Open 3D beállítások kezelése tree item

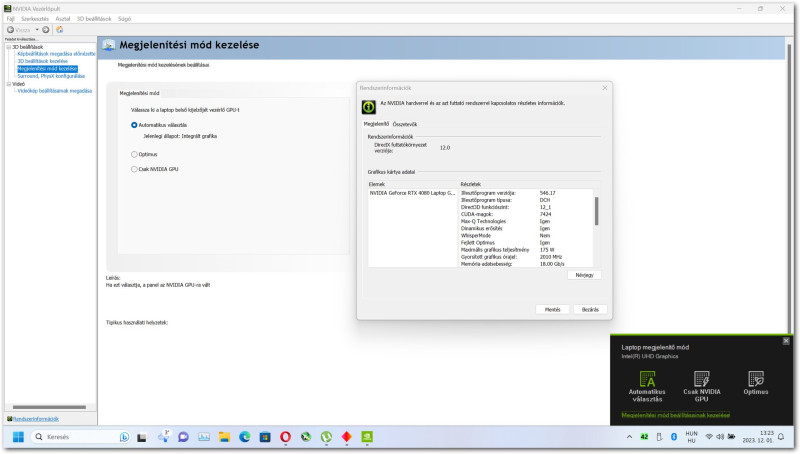(42, 61)
